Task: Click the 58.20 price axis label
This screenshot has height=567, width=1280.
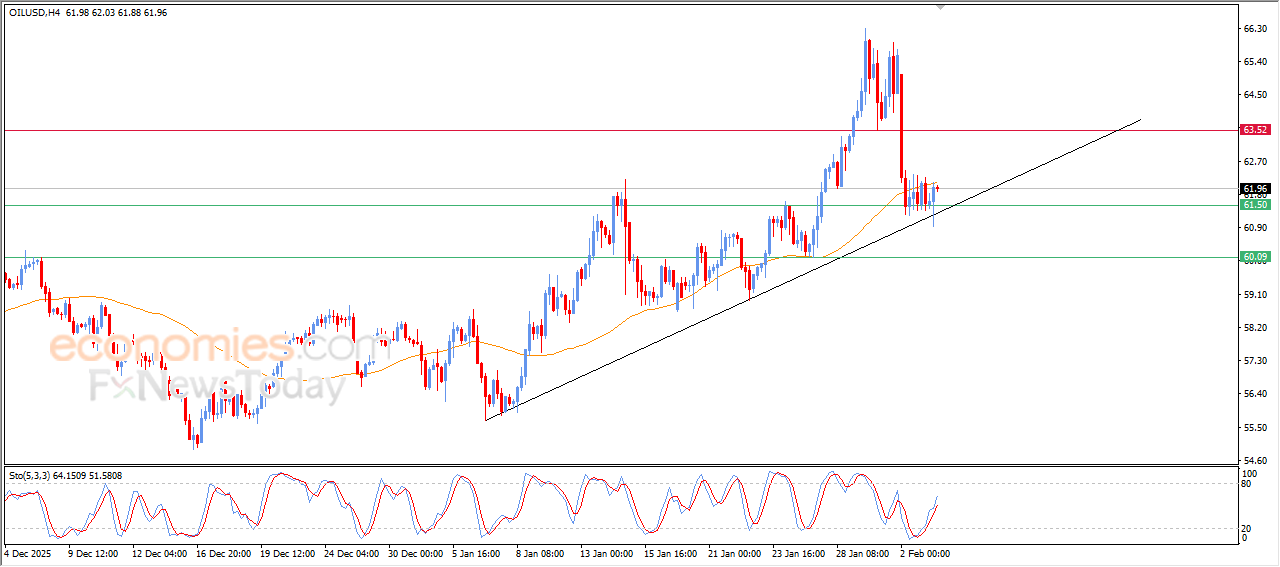Action: coord(1255,327)
